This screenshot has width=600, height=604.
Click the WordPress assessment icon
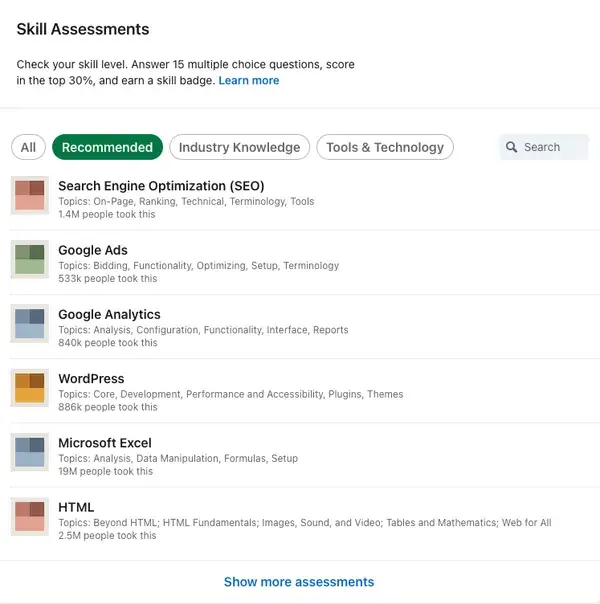tap(29, 387)
